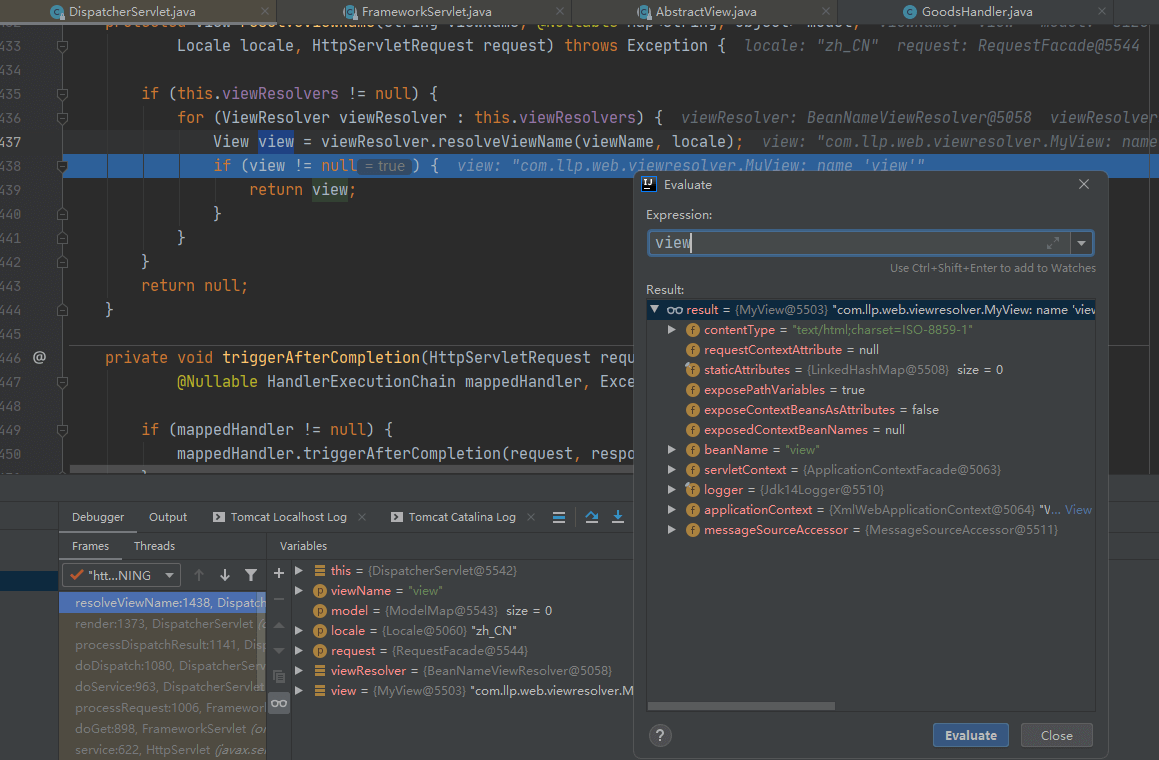Select the model variable row
The image size is (1159, 760).
coord(463,611)
